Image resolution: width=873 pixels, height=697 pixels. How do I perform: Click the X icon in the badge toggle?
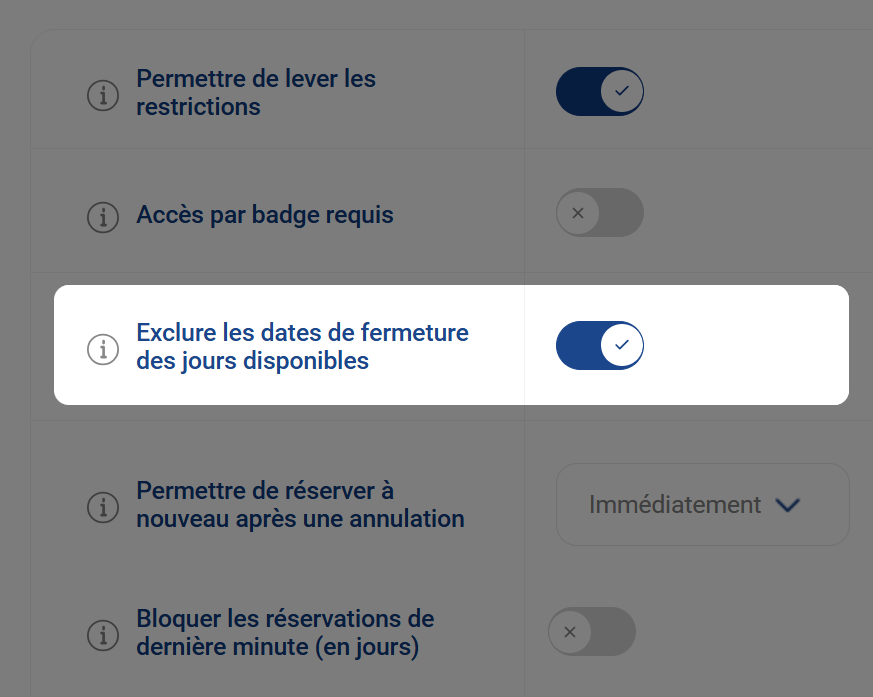tap(578, 212)
